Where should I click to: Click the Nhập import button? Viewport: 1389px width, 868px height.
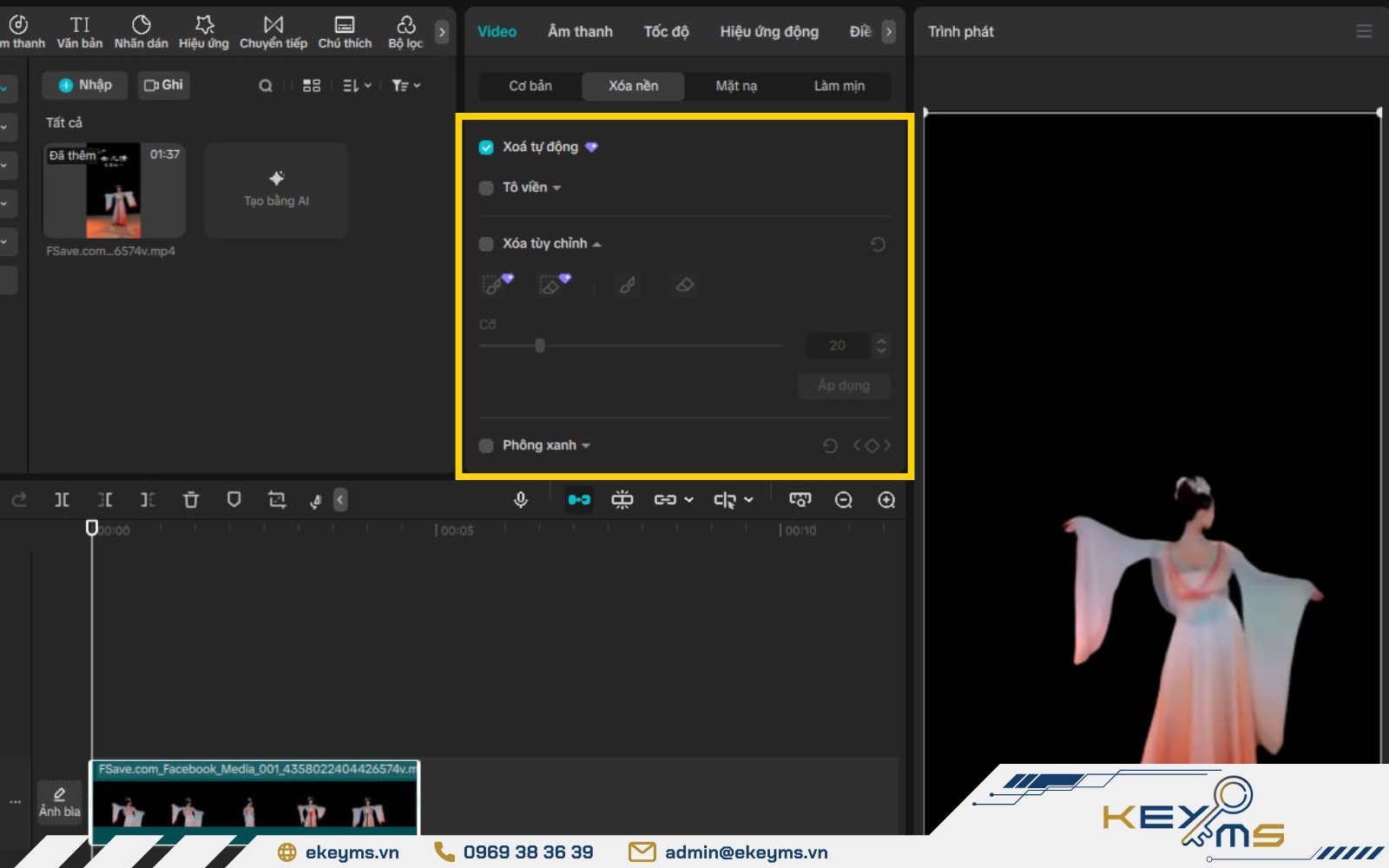(x=85, y=85)
